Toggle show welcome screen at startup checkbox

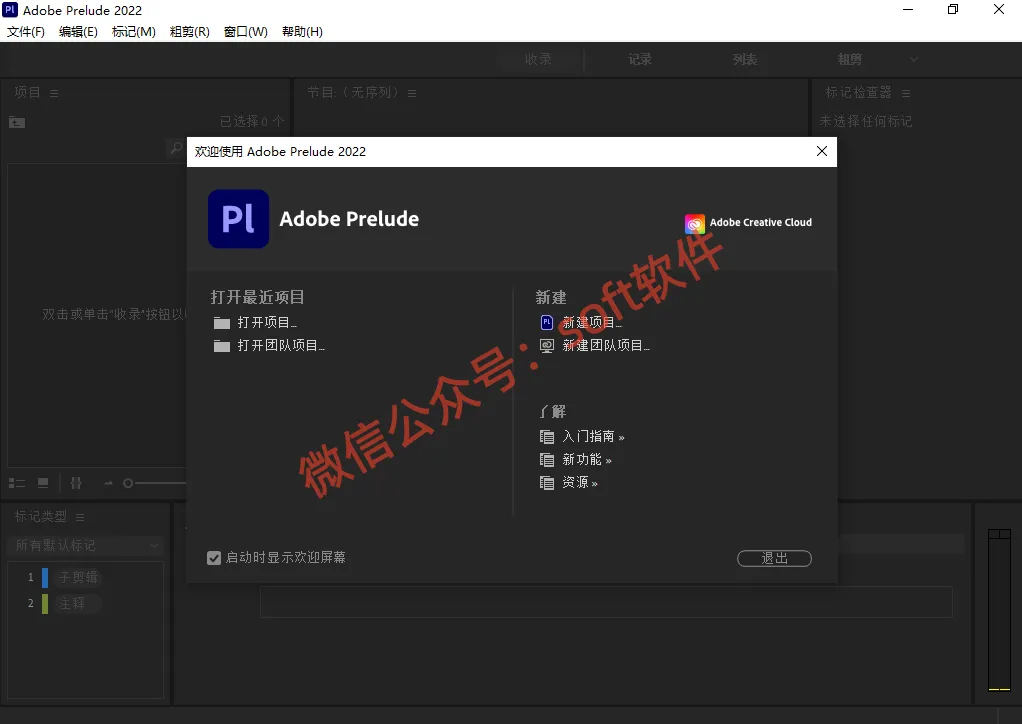[x=214, y=558]
